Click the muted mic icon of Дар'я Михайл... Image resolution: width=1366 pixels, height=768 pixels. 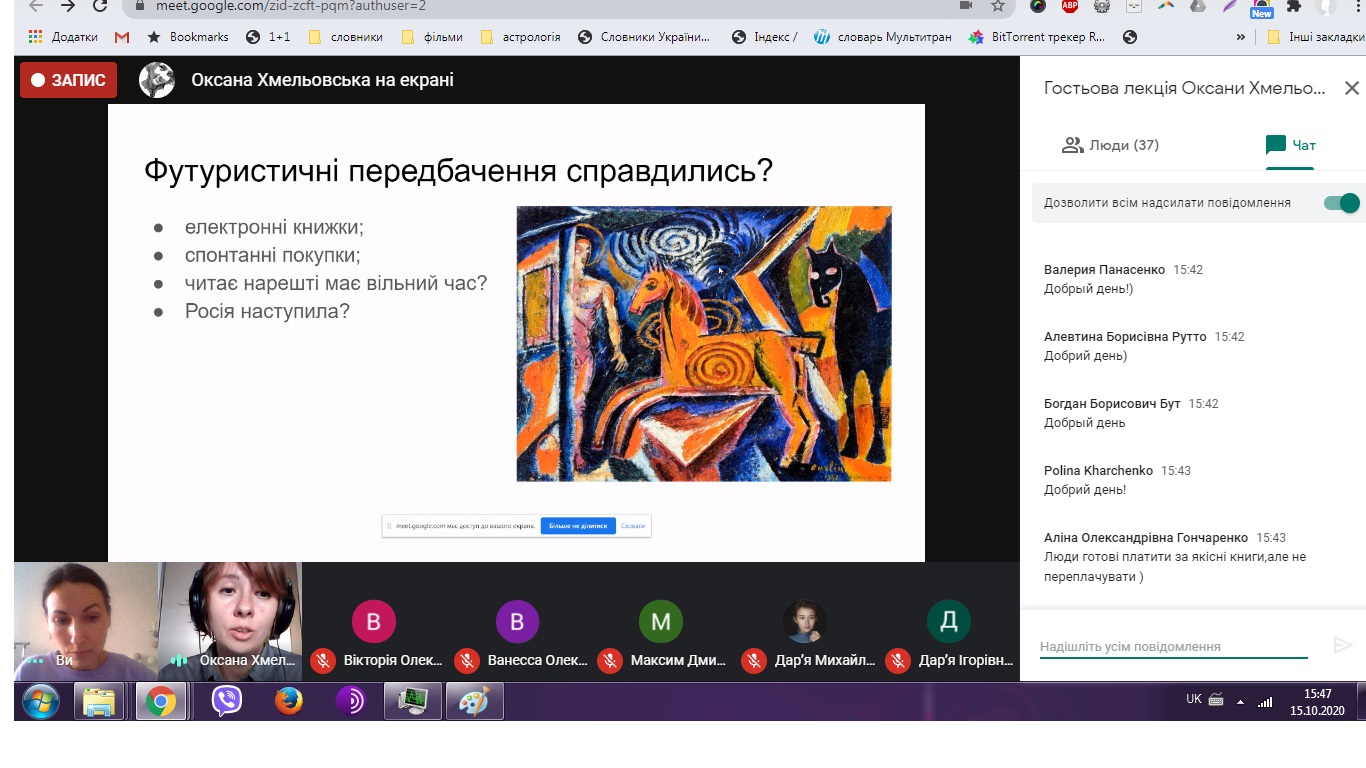tap(754, 660)
